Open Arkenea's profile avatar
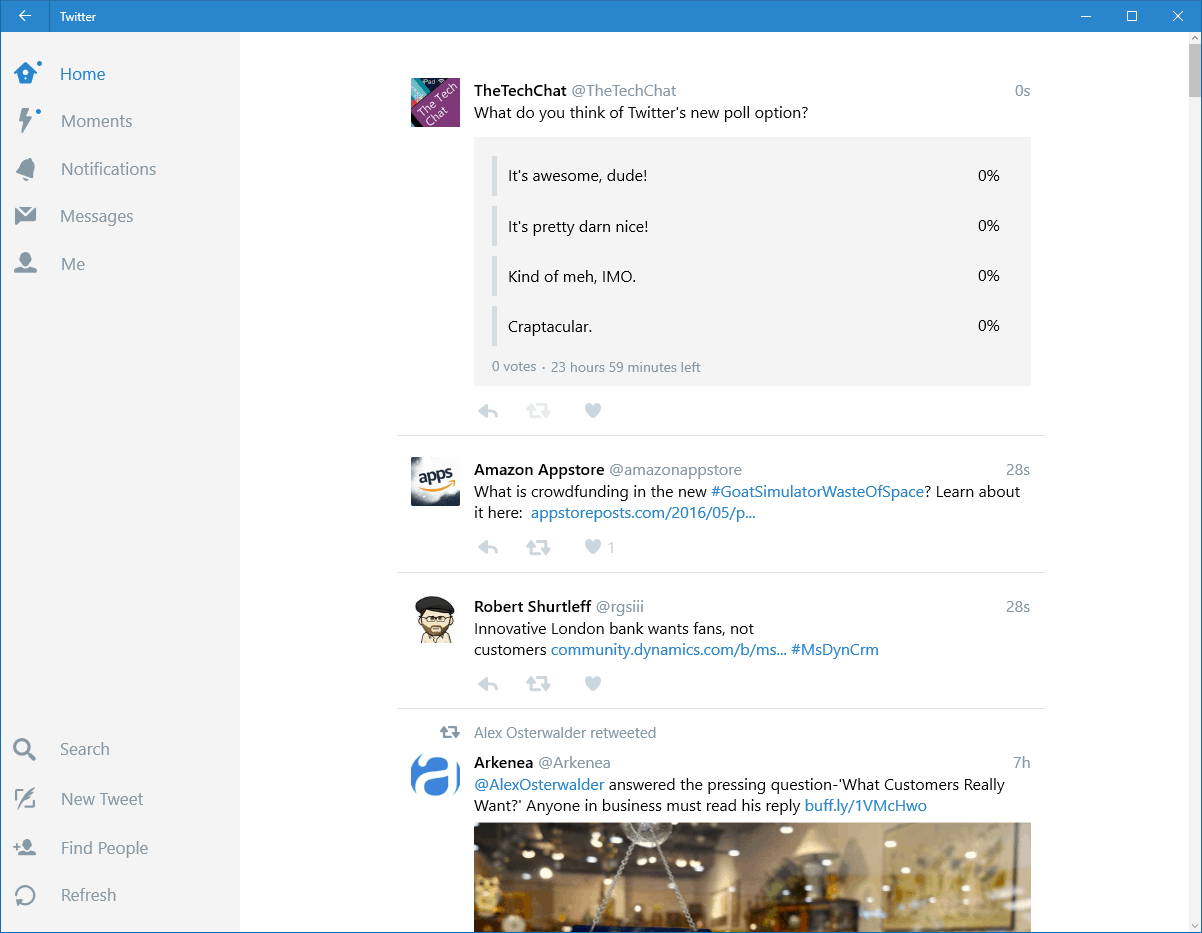This screenshot has width=1202, height=933. click(x=435, y=774)
